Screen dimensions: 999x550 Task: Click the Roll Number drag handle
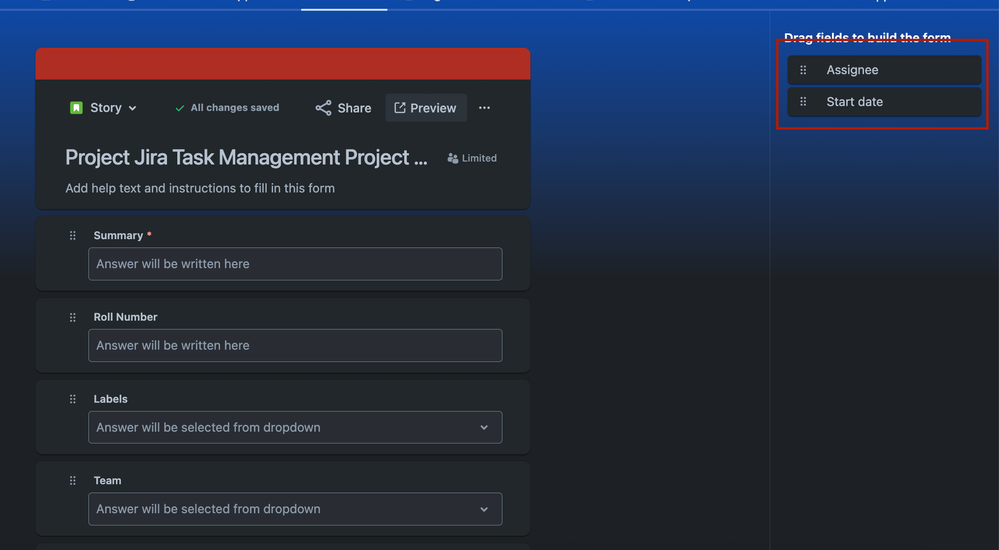(x=73, y=317)
